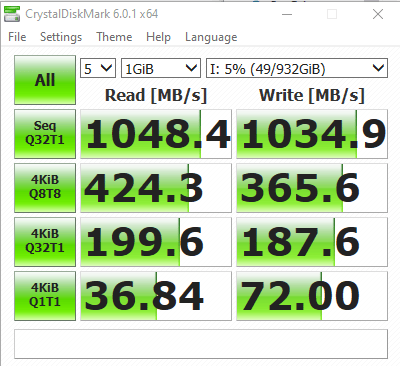
Task: Click the sequential write result 1034.9
Action: tap(312, 134)
